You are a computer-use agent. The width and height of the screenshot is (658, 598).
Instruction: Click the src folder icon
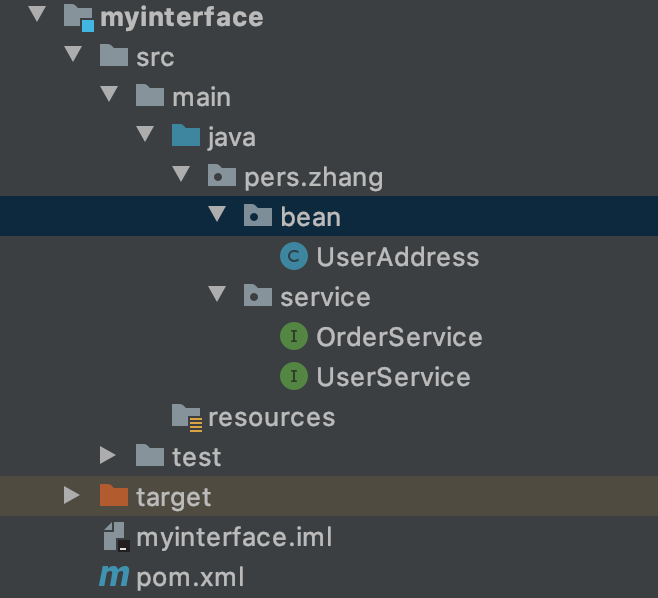pyautogui.click(x=114, y=55)
